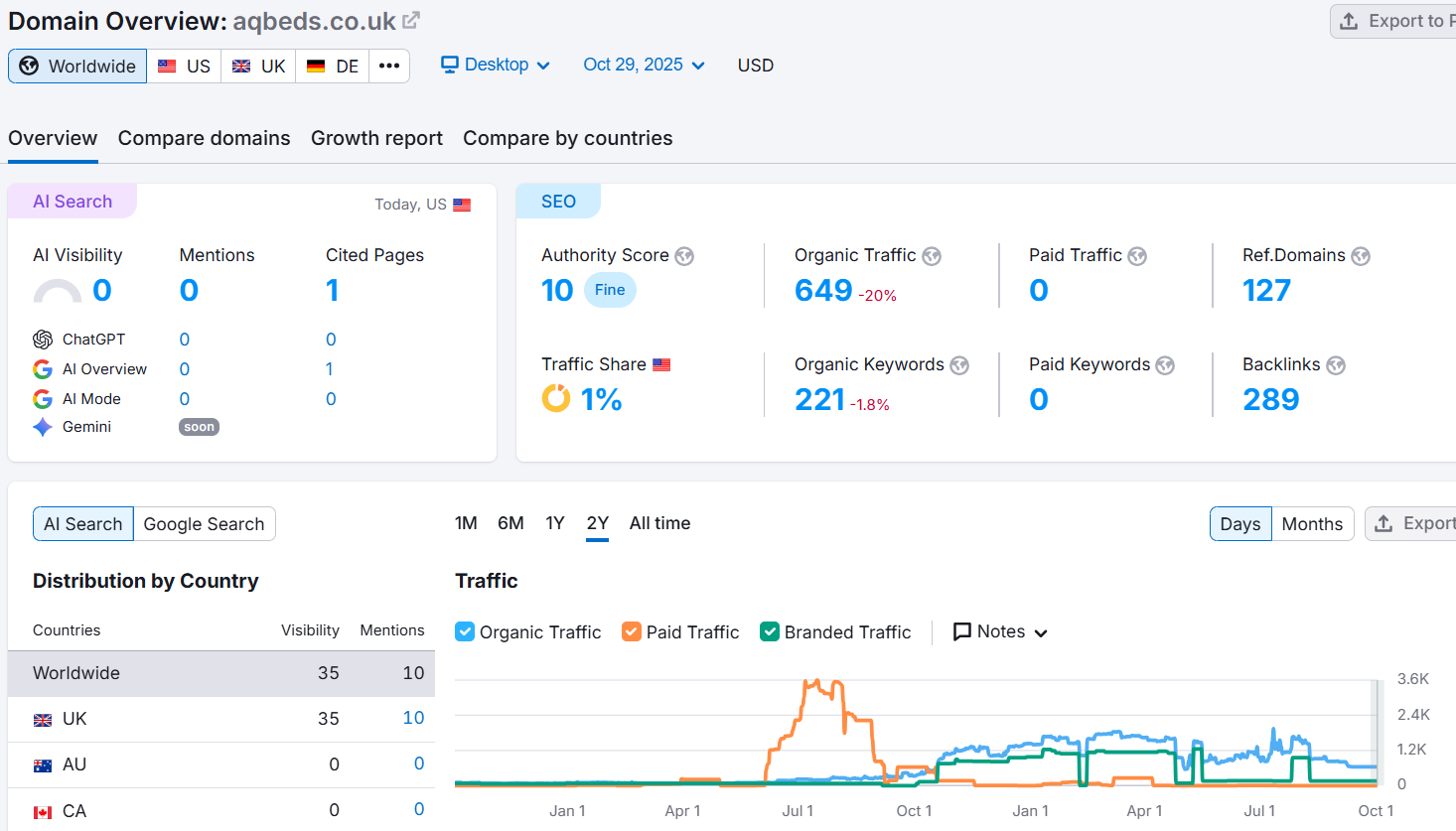Image resolution: width=1456 pixels, height=831 pixels.
Task: Switch to the Compare domains tab
Action: click(x=204, y=138)
